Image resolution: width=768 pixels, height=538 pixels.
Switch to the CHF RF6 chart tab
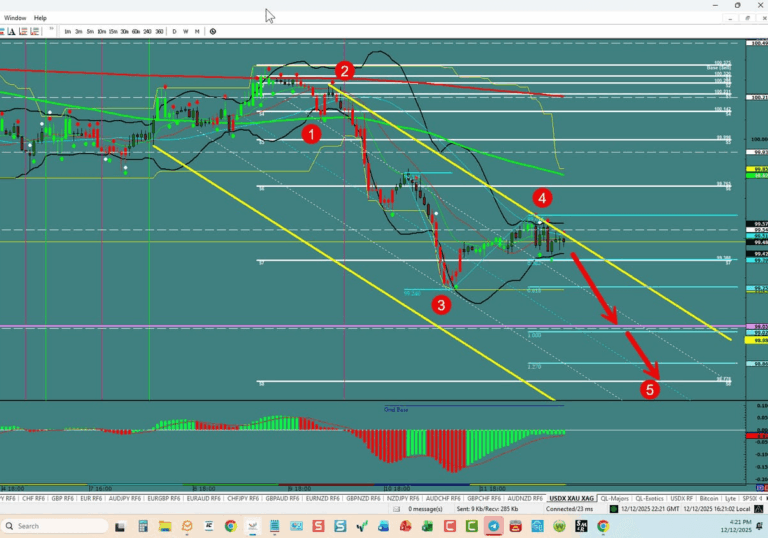(33, 498)
